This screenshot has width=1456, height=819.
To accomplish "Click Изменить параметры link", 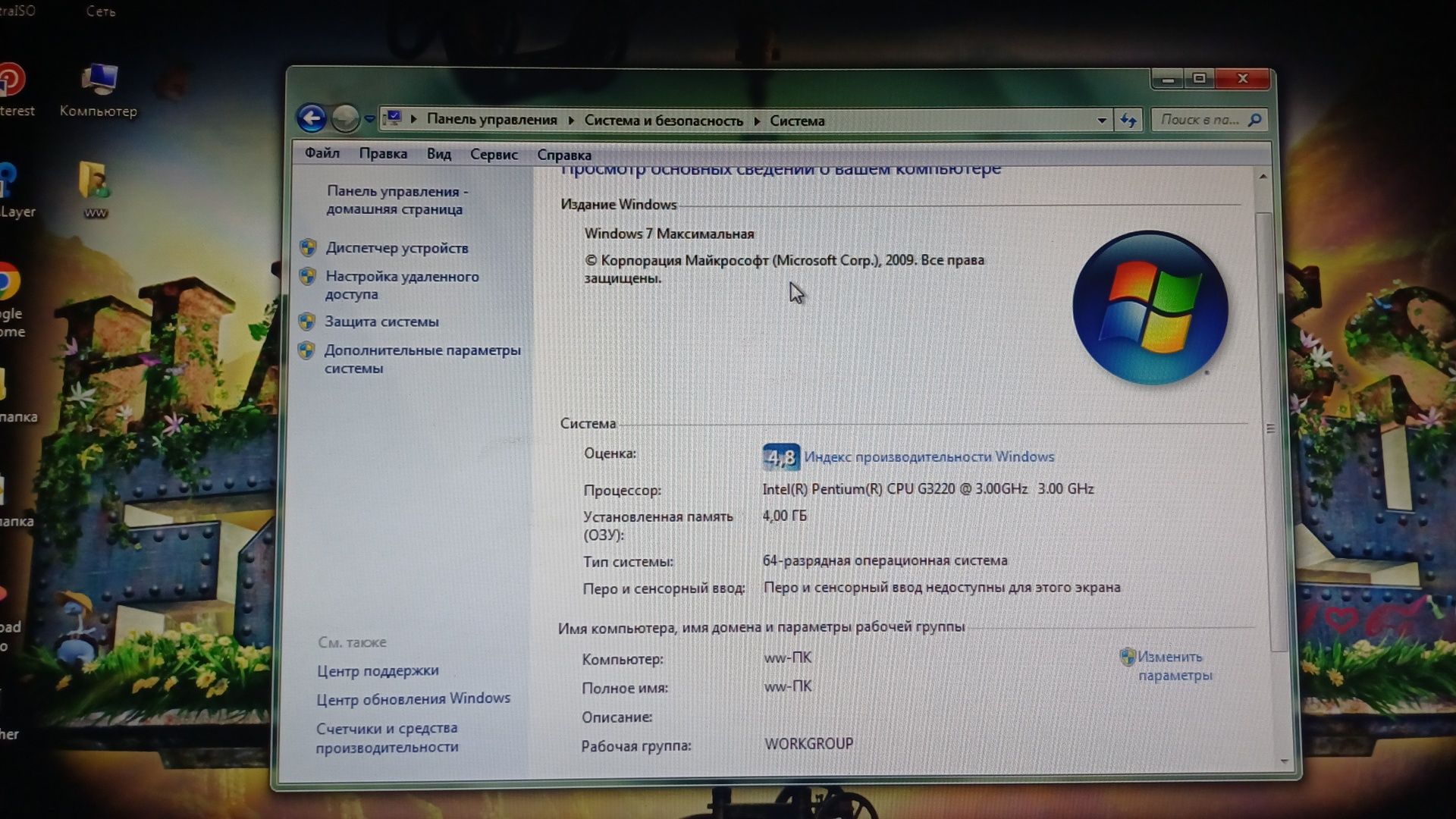I will pyautogui.click(x=1175, y=666).
